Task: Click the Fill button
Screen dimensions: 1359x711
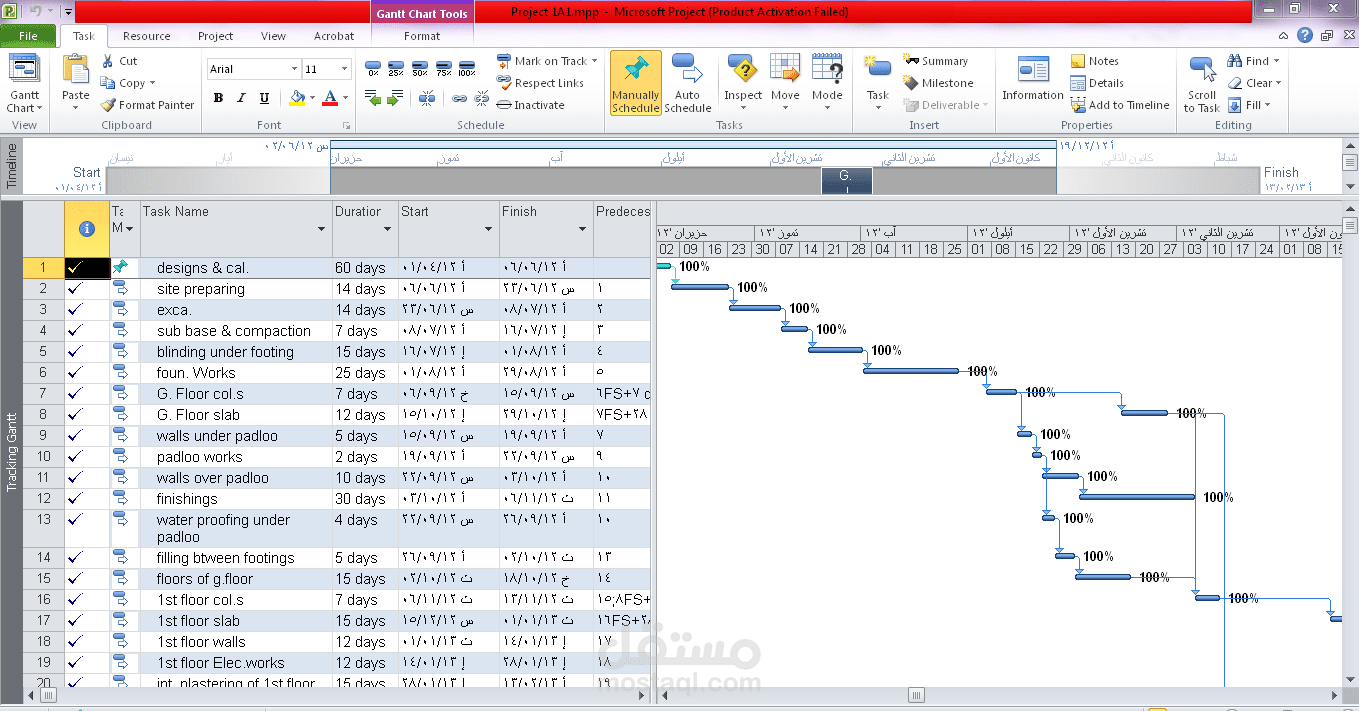Action: (x=1249, y=105)
